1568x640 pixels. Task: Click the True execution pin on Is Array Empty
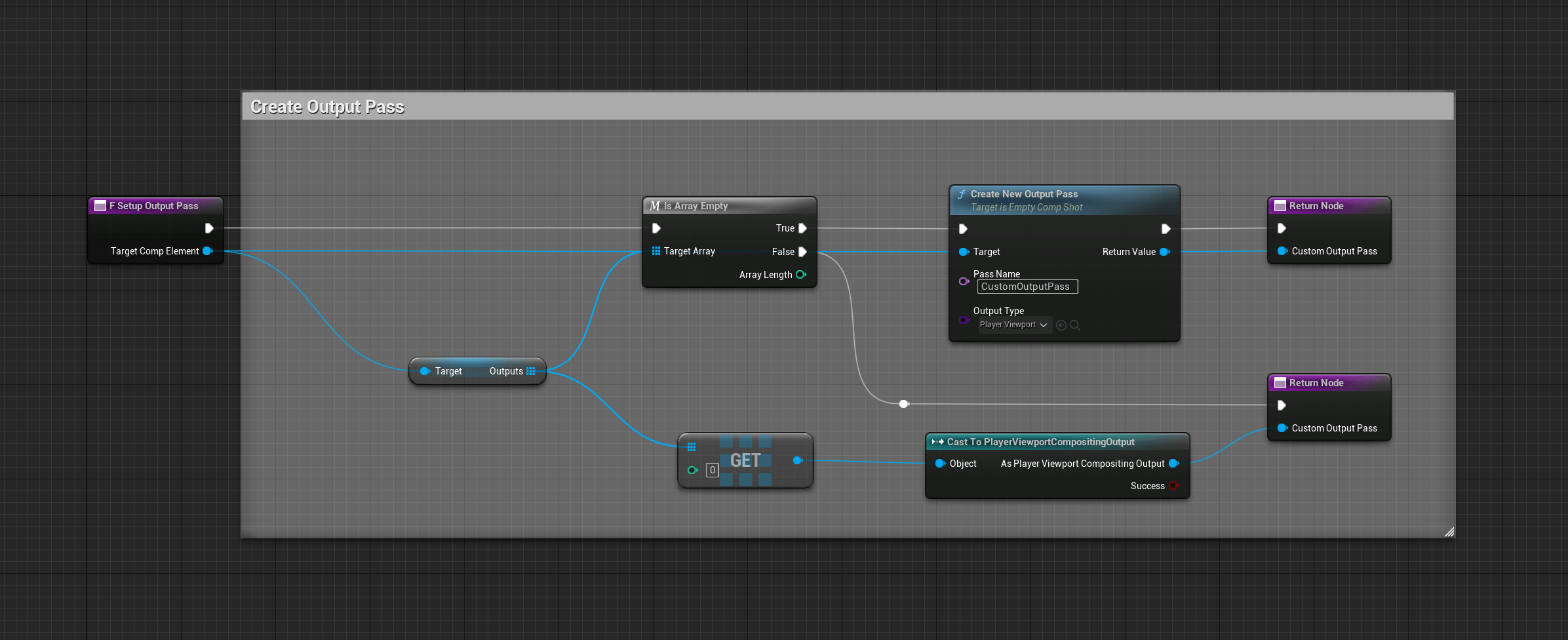coord(804,228)
